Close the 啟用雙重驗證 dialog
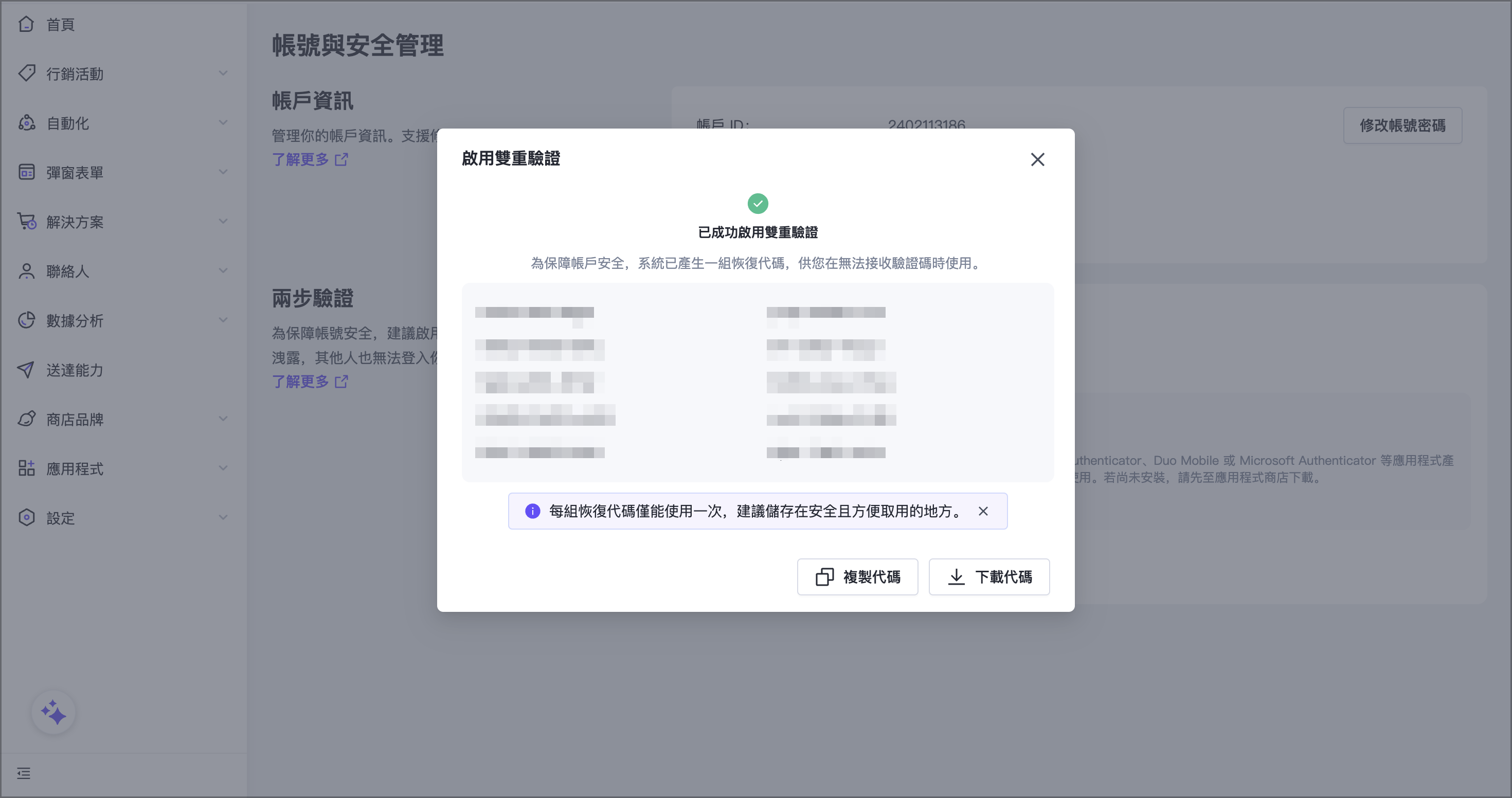 coord(1037,159)
